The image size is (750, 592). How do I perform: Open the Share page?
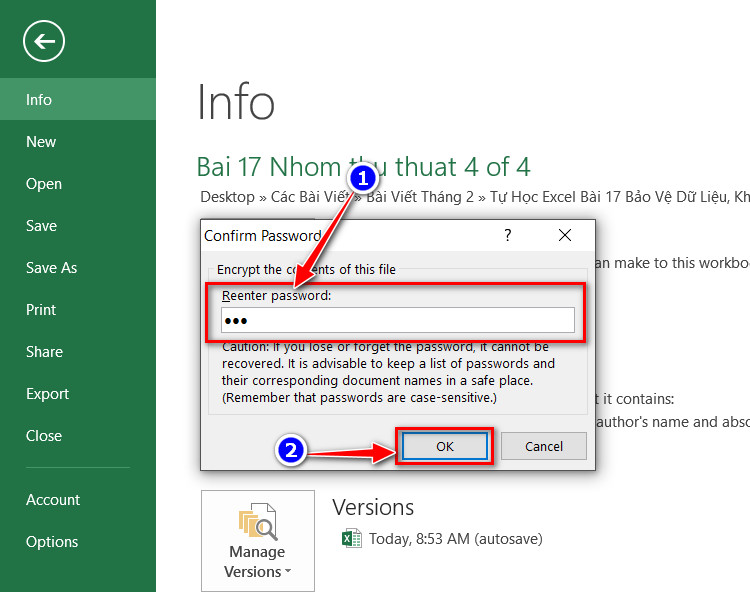pyautogui.click(x=77, y=352)
